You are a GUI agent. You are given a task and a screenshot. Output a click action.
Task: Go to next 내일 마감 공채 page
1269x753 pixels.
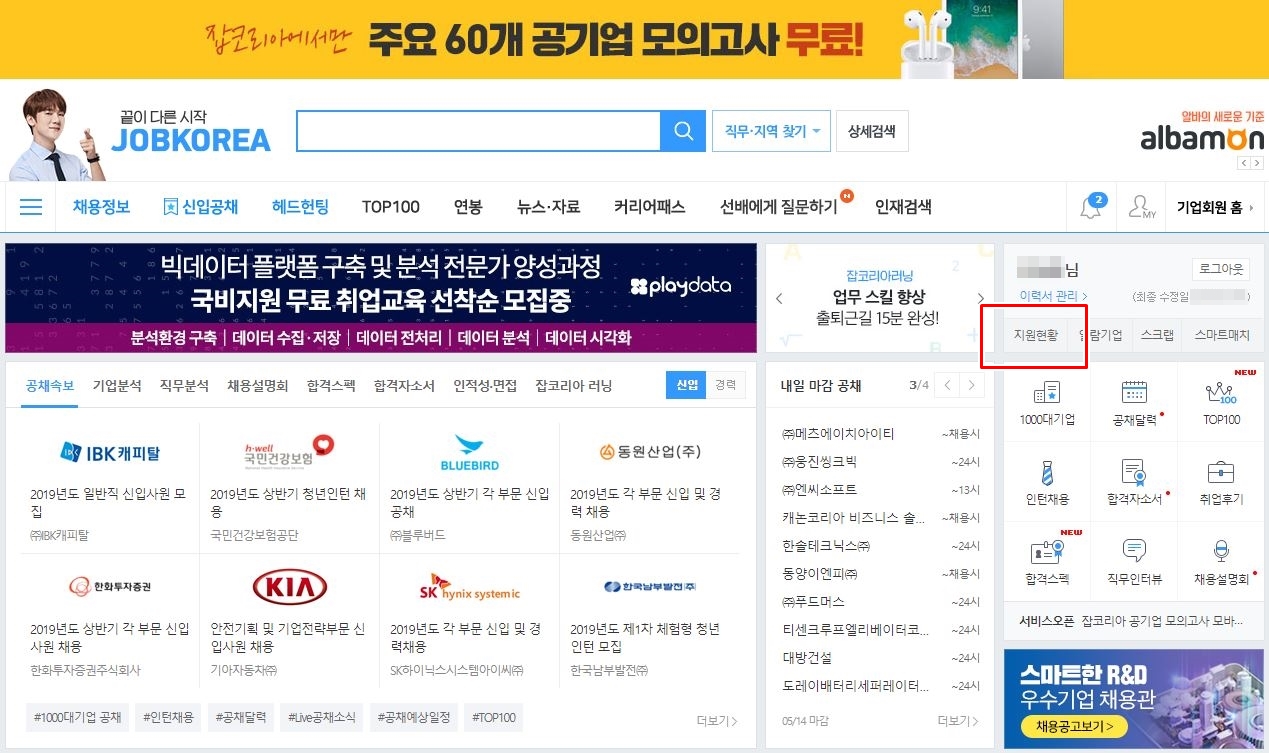coord(971,385)
